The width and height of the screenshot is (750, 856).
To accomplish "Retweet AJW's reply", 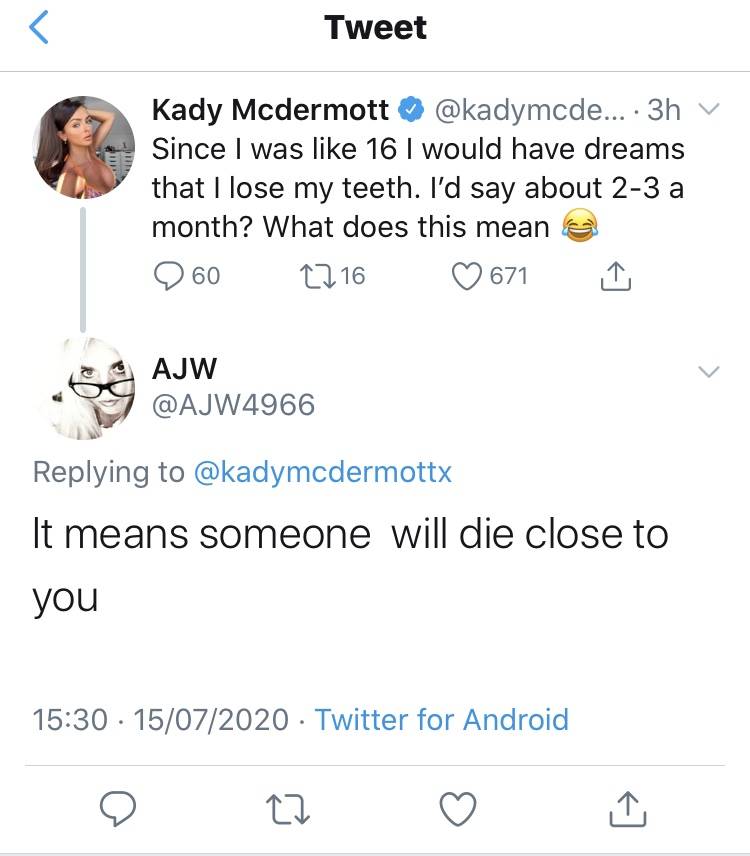I will (x=288, y=809).
